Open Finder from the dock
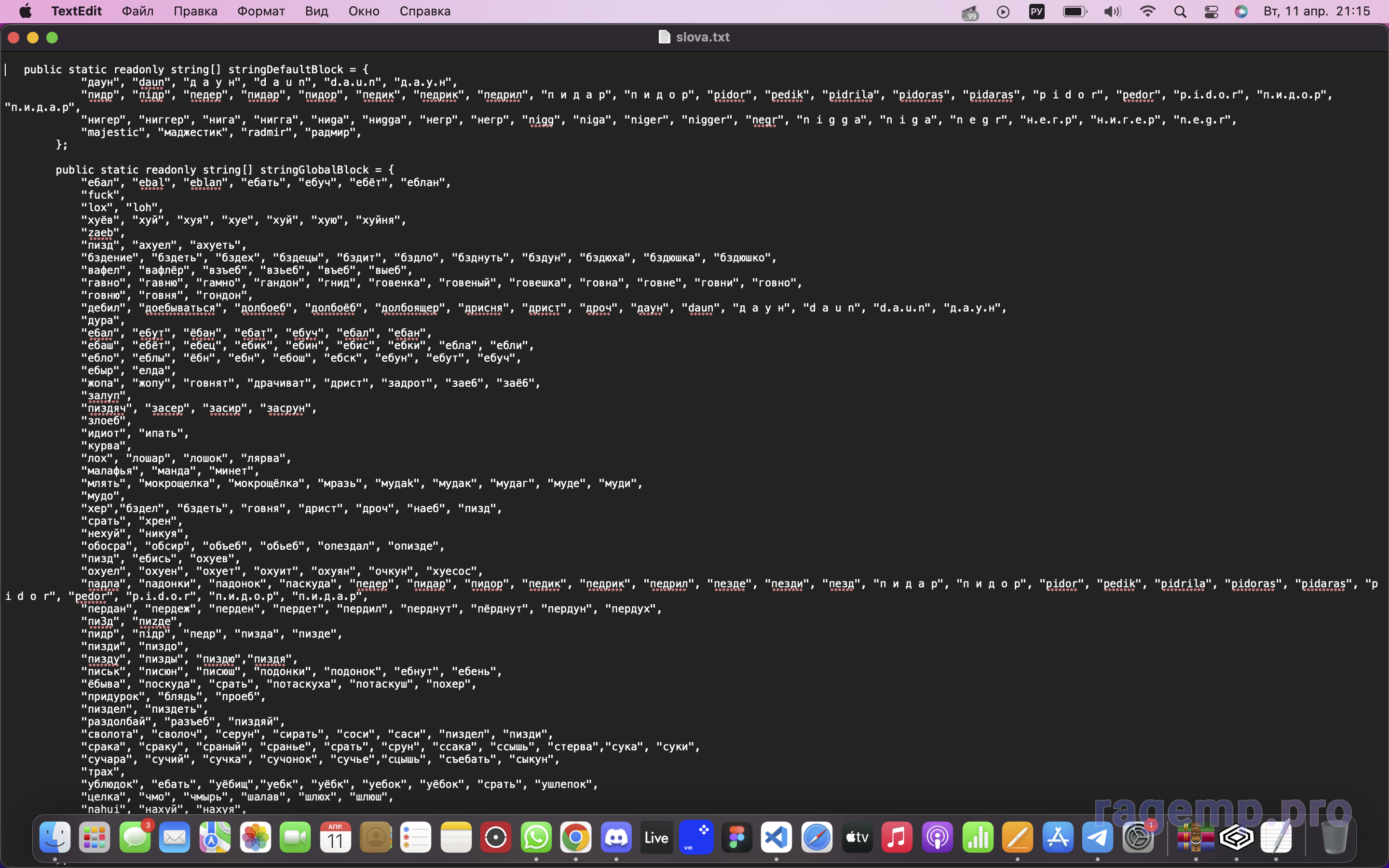Screen dimensions: 1389x868 coord(54,838)
